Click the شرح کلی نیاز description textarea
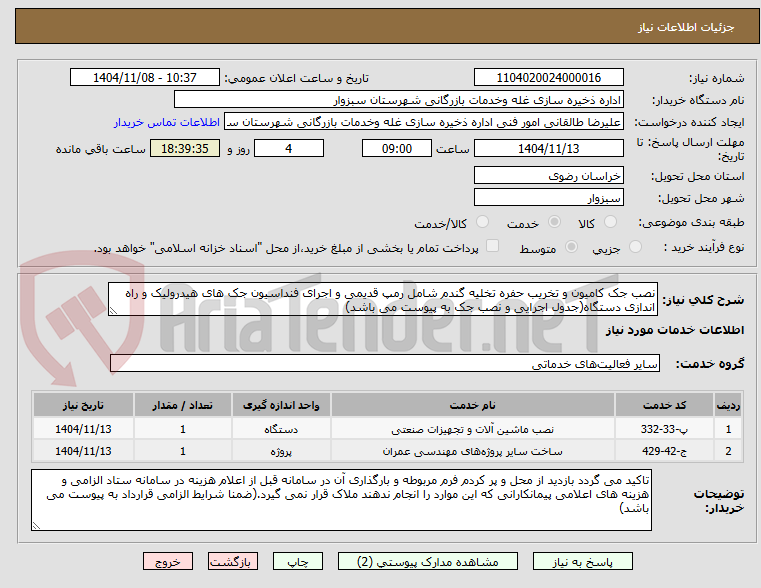 pyautogui.click(x=383, y=299)
